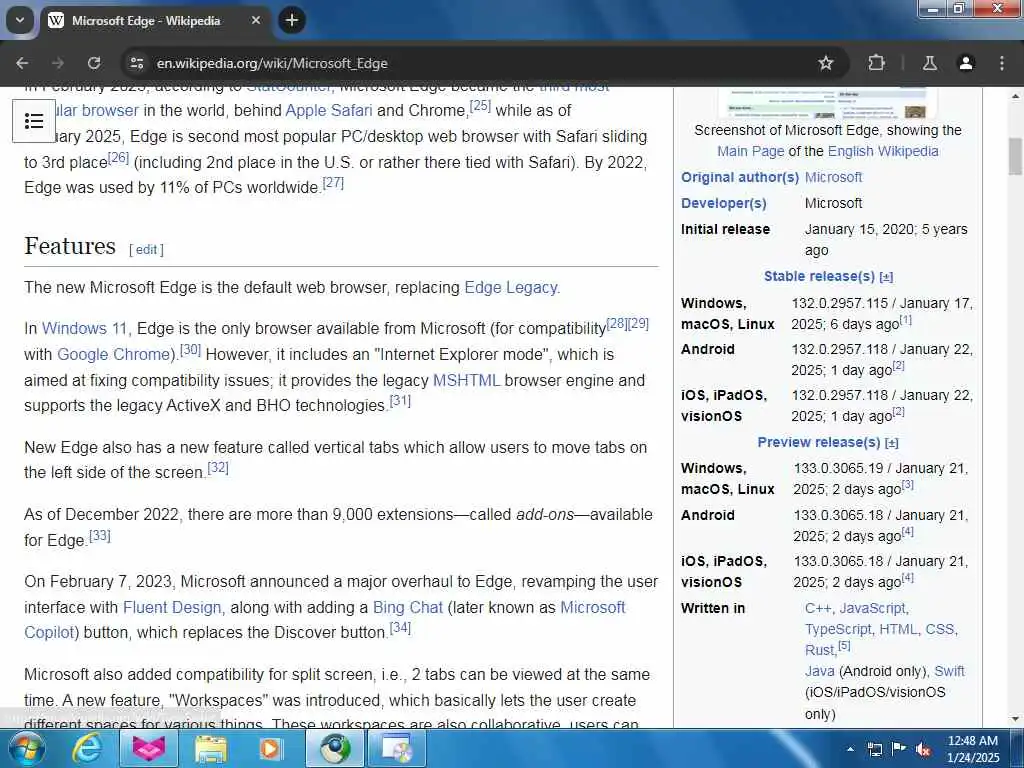
Task: Open the Edge Legacy link
Action: click(511, 287)
